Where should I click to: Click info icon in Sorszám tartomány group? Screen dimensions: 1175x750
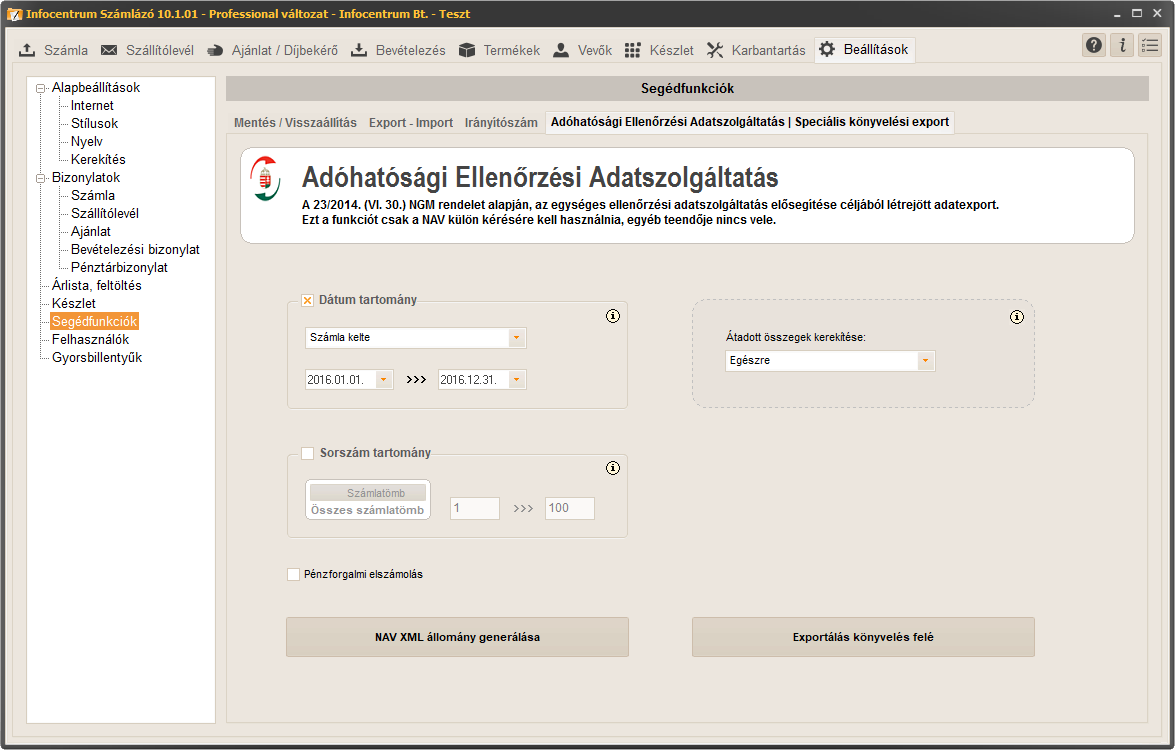(614, 468)
